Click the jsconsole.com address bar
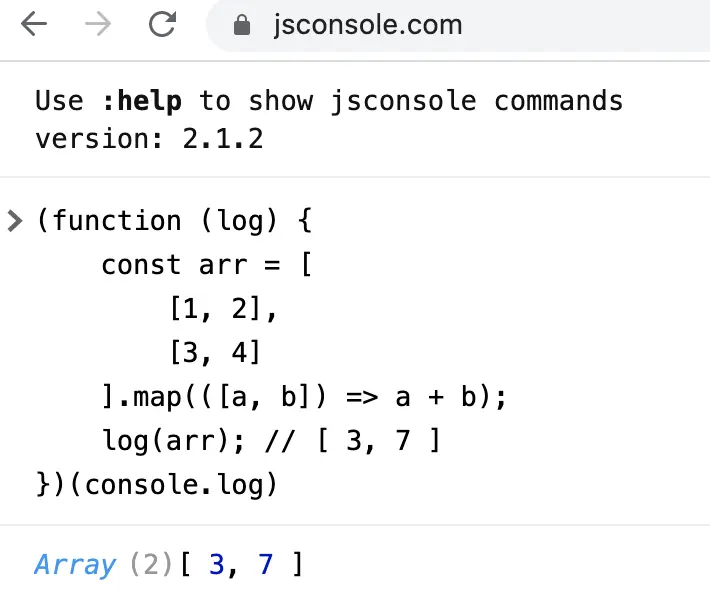710x594 pixels. pyautogui.click(x=458, y=25)
